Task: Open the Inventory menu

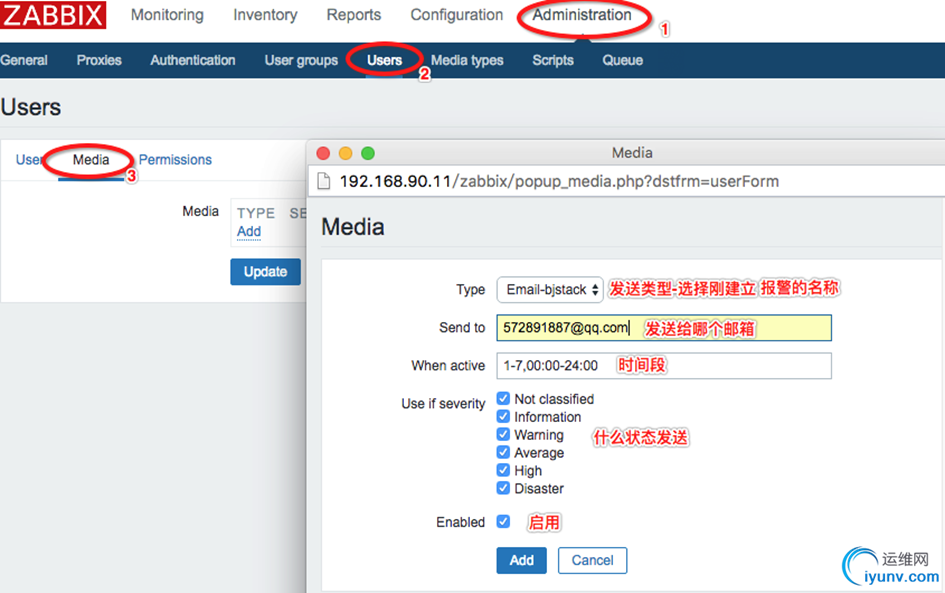Action: pos(265,15)
